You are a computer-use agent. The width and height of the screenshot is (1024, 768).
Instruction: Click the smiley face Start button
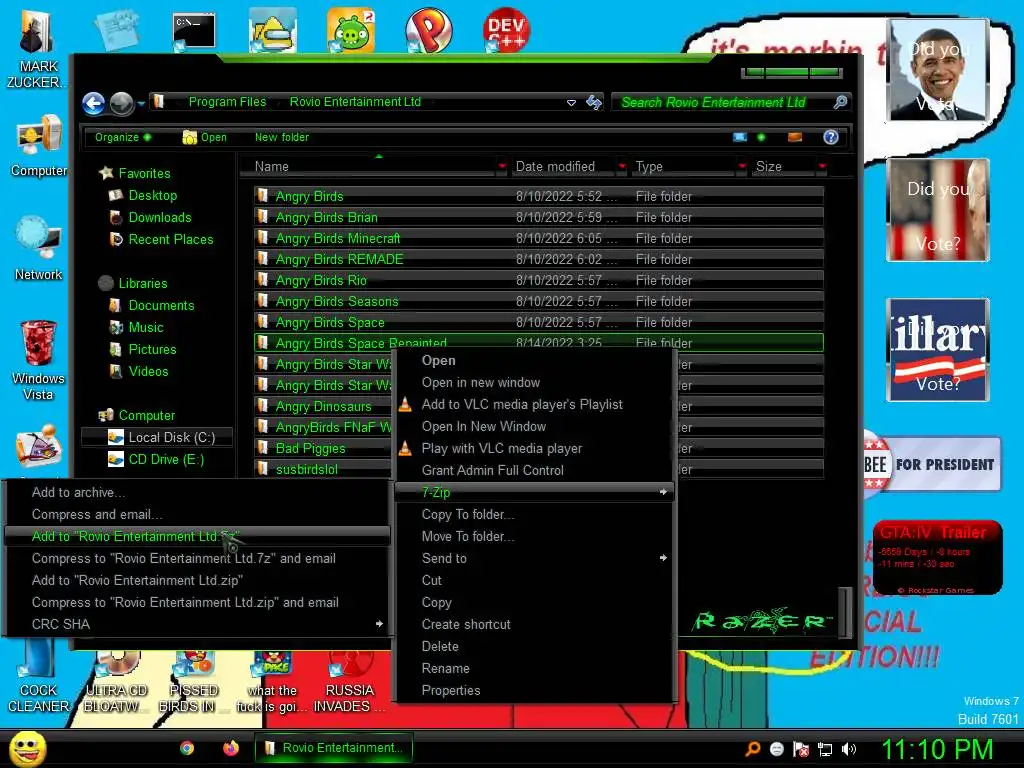(27, 748)
